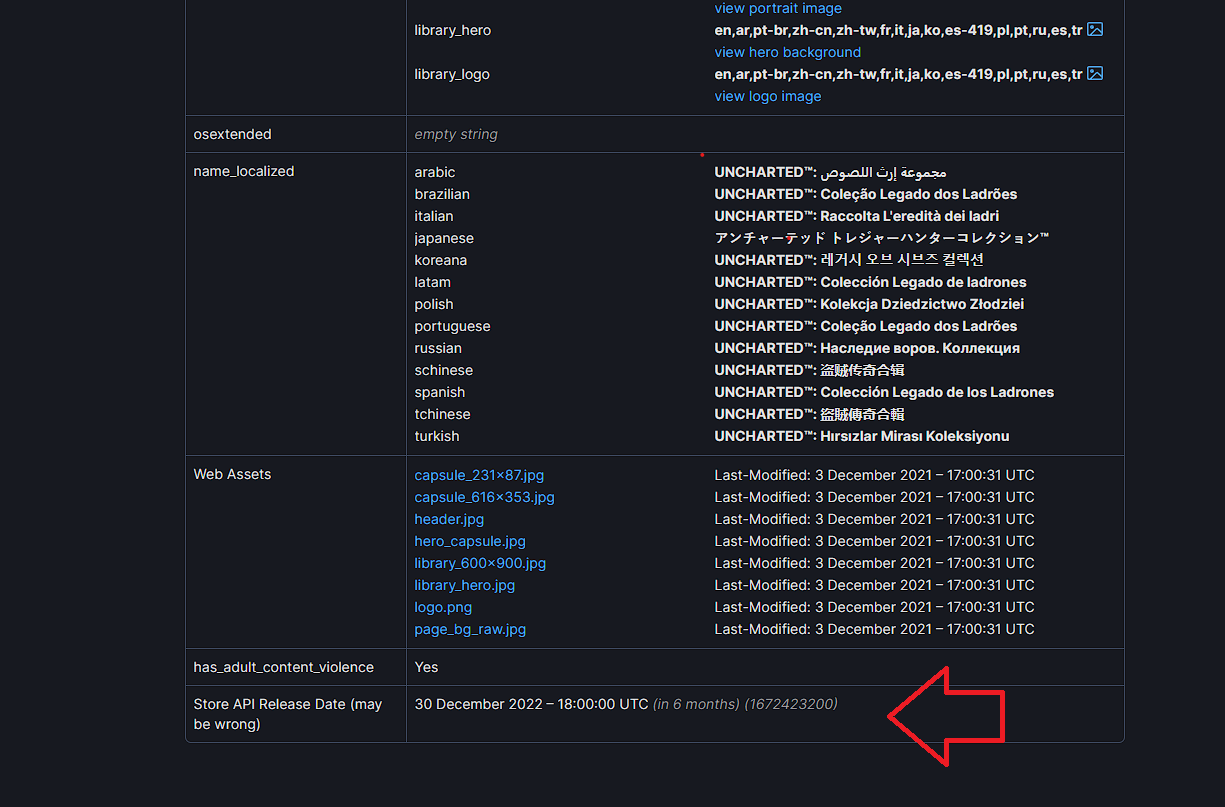Select the Italian title 'Raccolta L'eredità dei ladri'
Viewport: 1225px width, 807px height.
[910, 216]
